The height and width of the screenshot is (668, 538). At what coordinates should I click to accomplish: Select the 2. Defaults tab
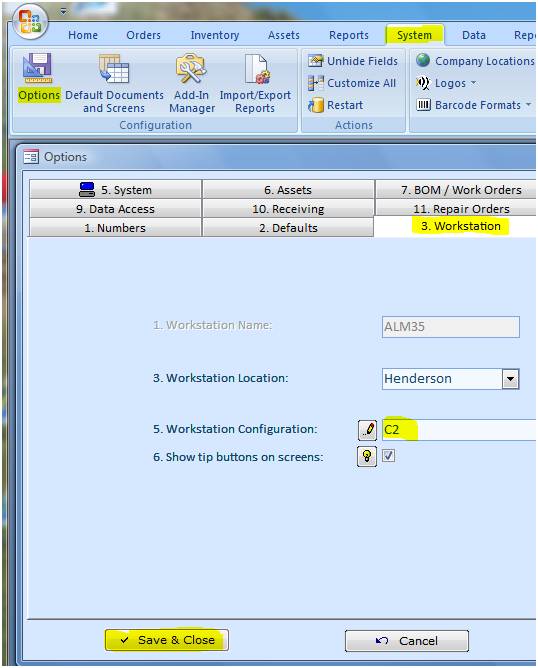coord(288,228)
